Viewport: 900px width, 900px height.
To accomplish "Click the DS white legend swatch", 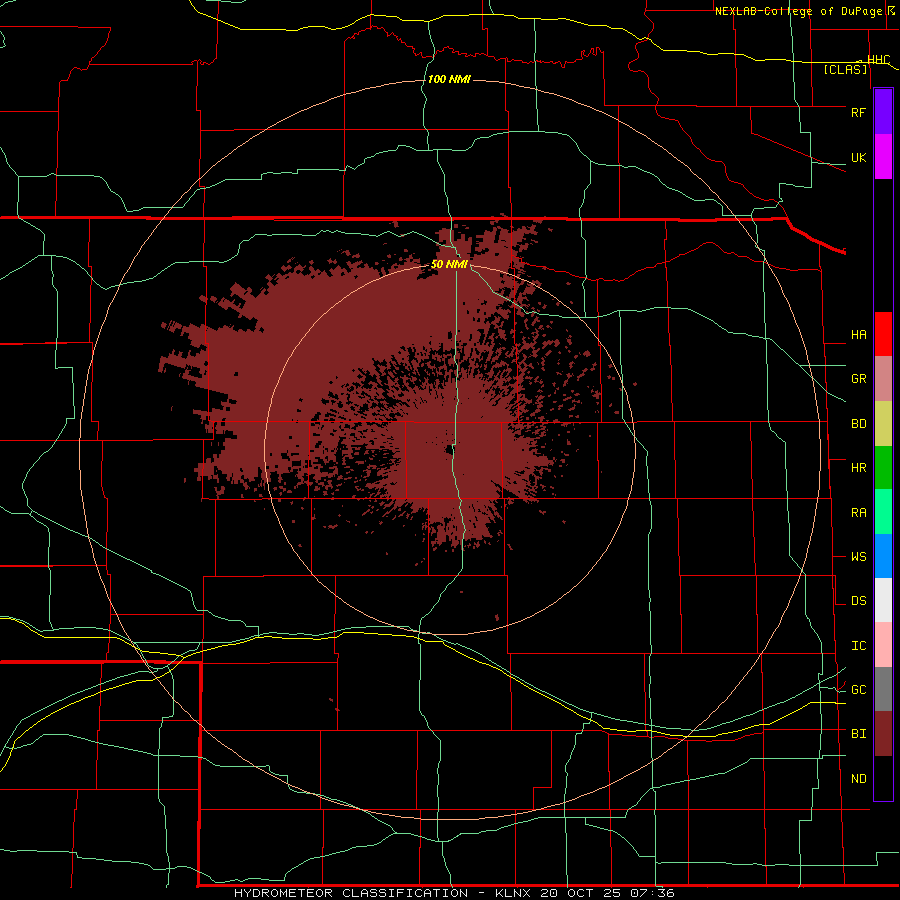I will coord(883,600).
